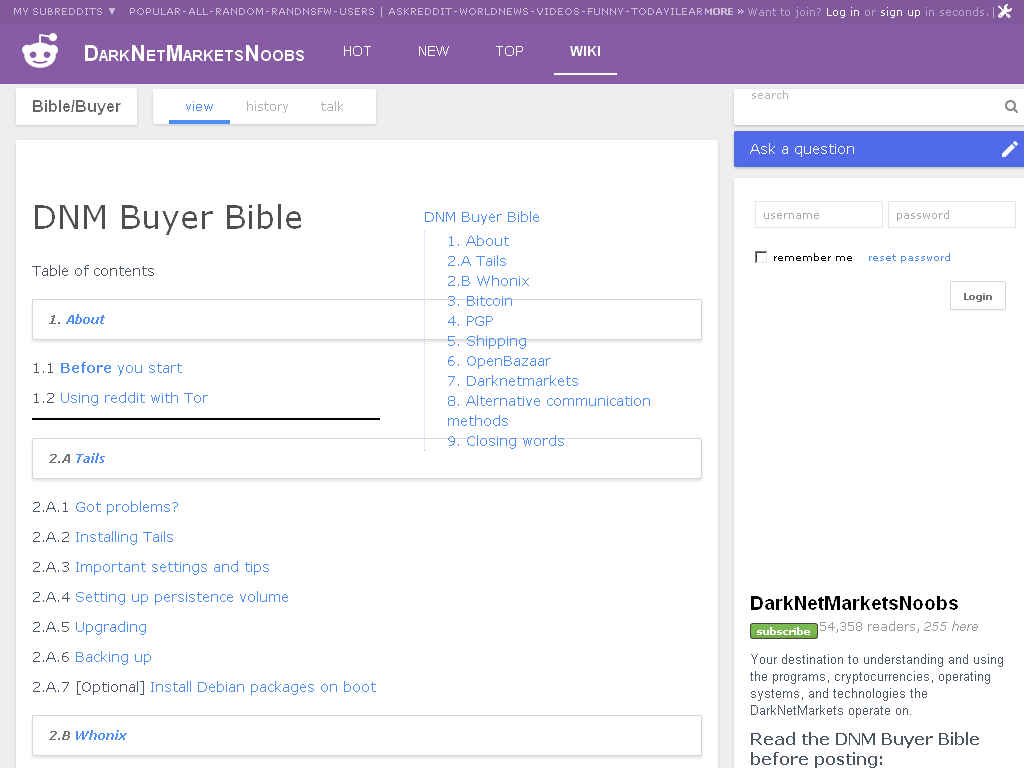Jump to 5. Shipping in floating contents
This screenshot has width=1024, height=768.
point(487,342)
